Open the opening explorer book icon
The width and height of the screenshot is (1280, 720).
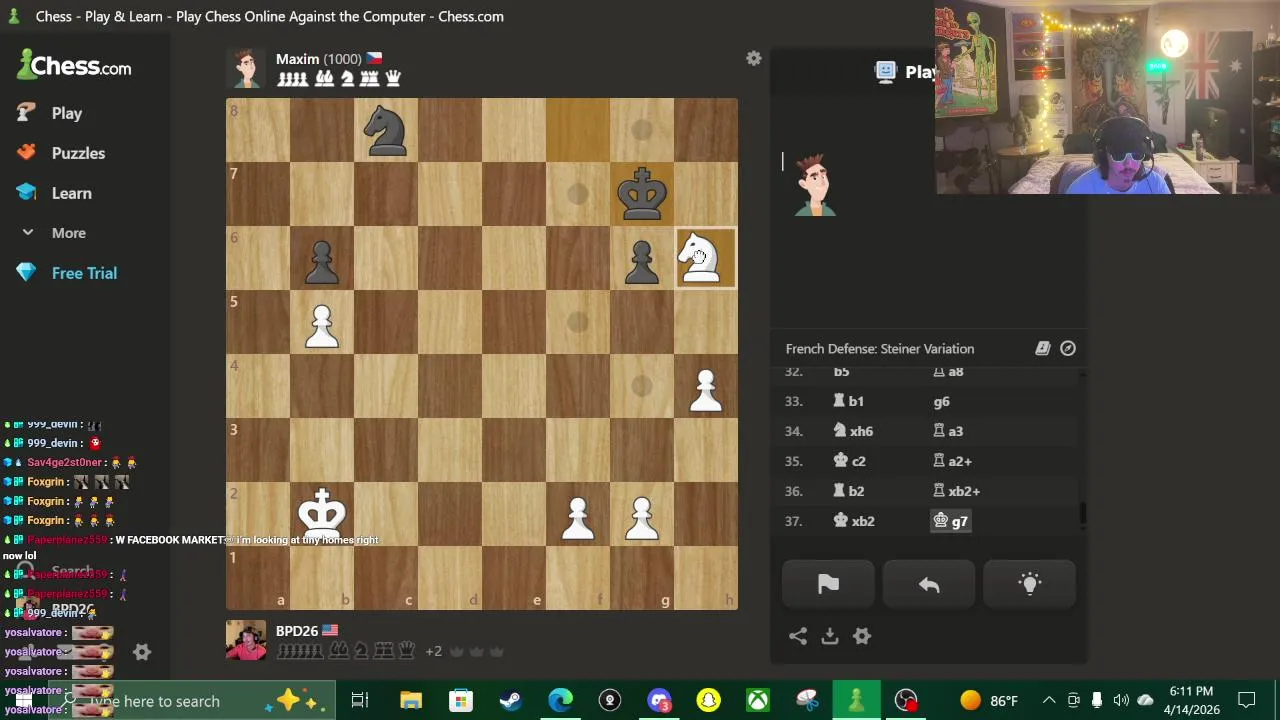[x=1042, y=348]
